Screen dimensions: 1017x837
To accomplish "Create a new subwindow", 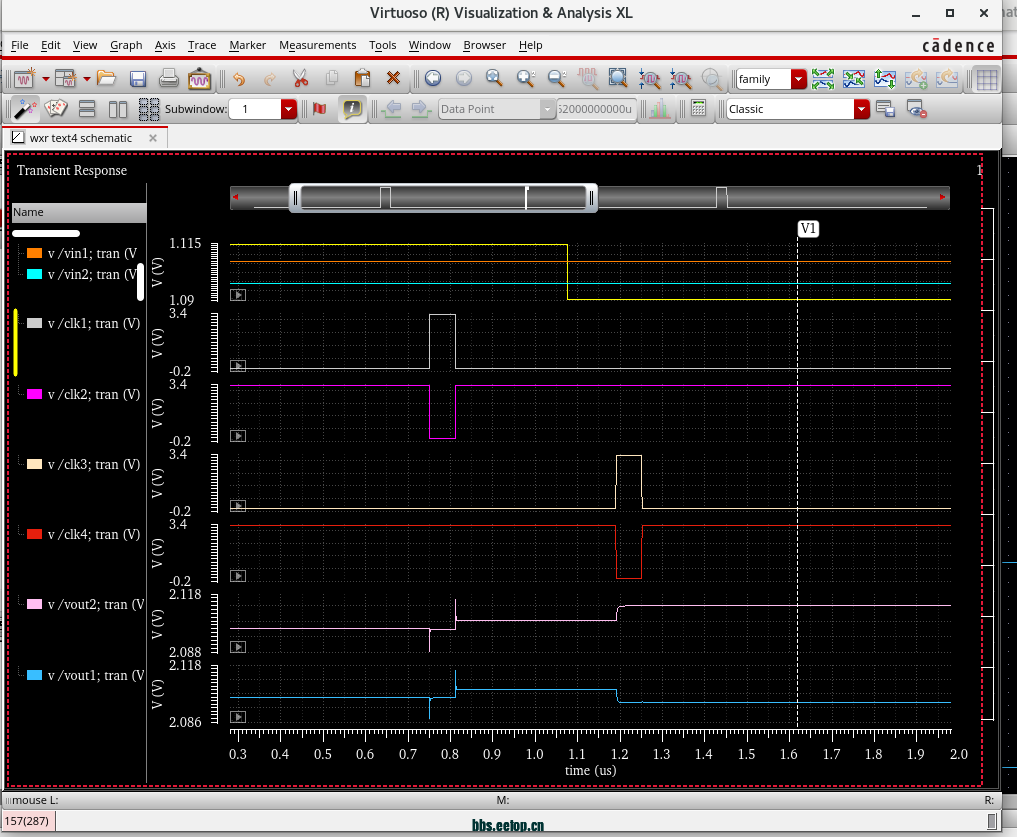I will 66,79.
